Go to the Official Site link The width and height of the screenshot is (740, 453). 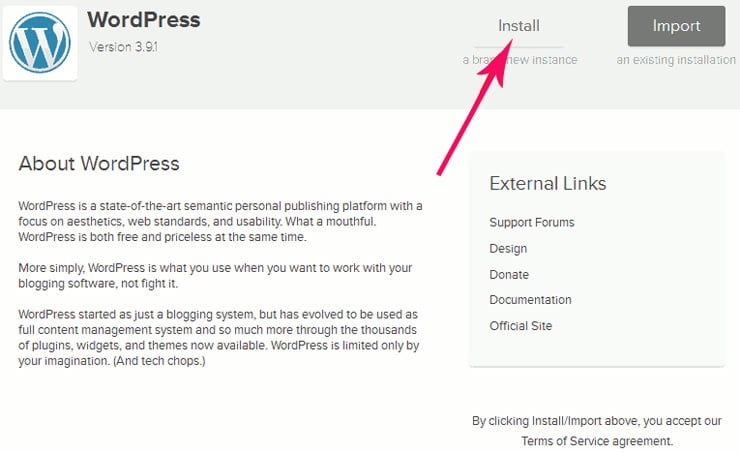pos(521,326)
